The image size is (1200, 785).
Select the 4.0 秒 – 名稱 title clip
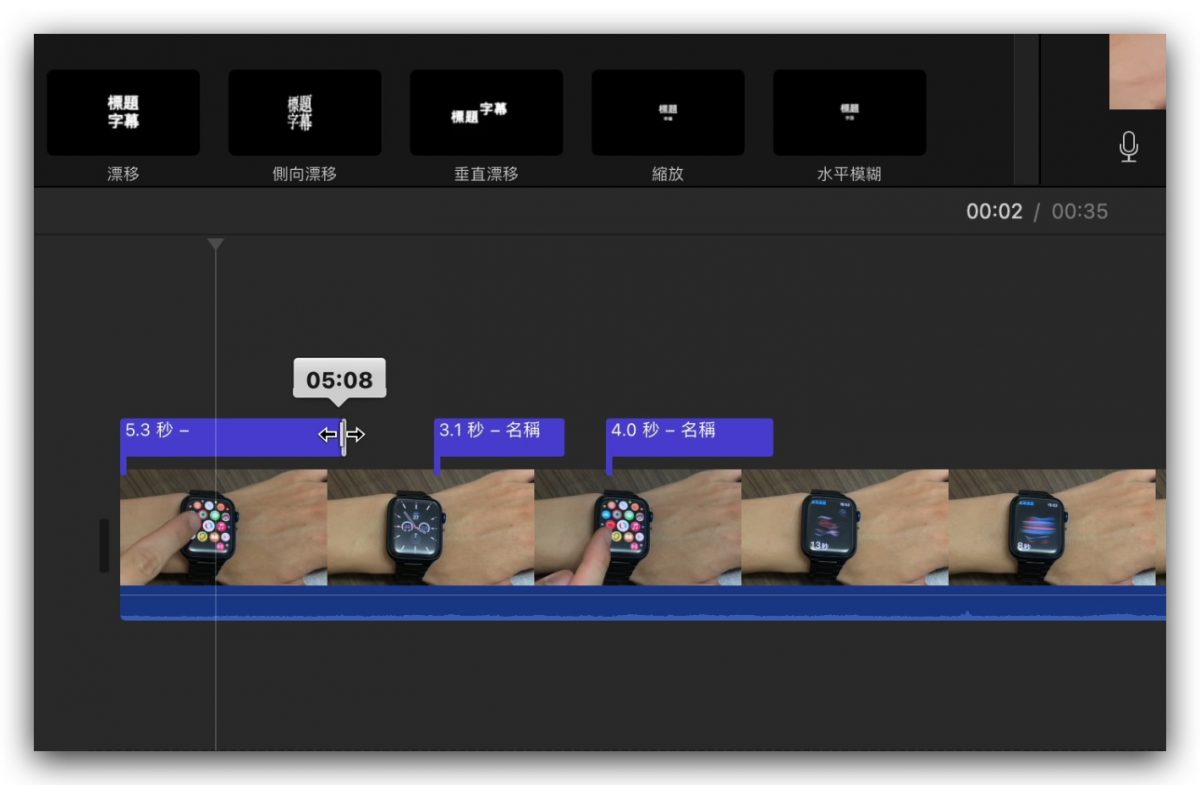pyautogui.click(x=689, y=437)
